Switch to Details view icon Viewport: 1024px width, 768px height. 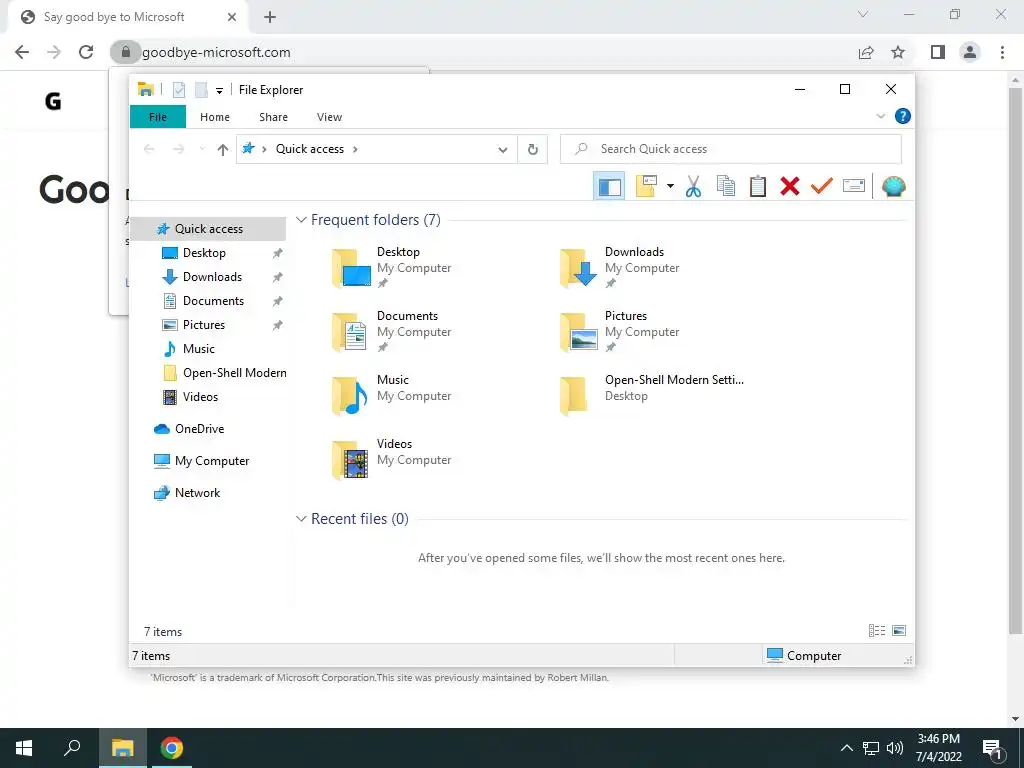876,631
